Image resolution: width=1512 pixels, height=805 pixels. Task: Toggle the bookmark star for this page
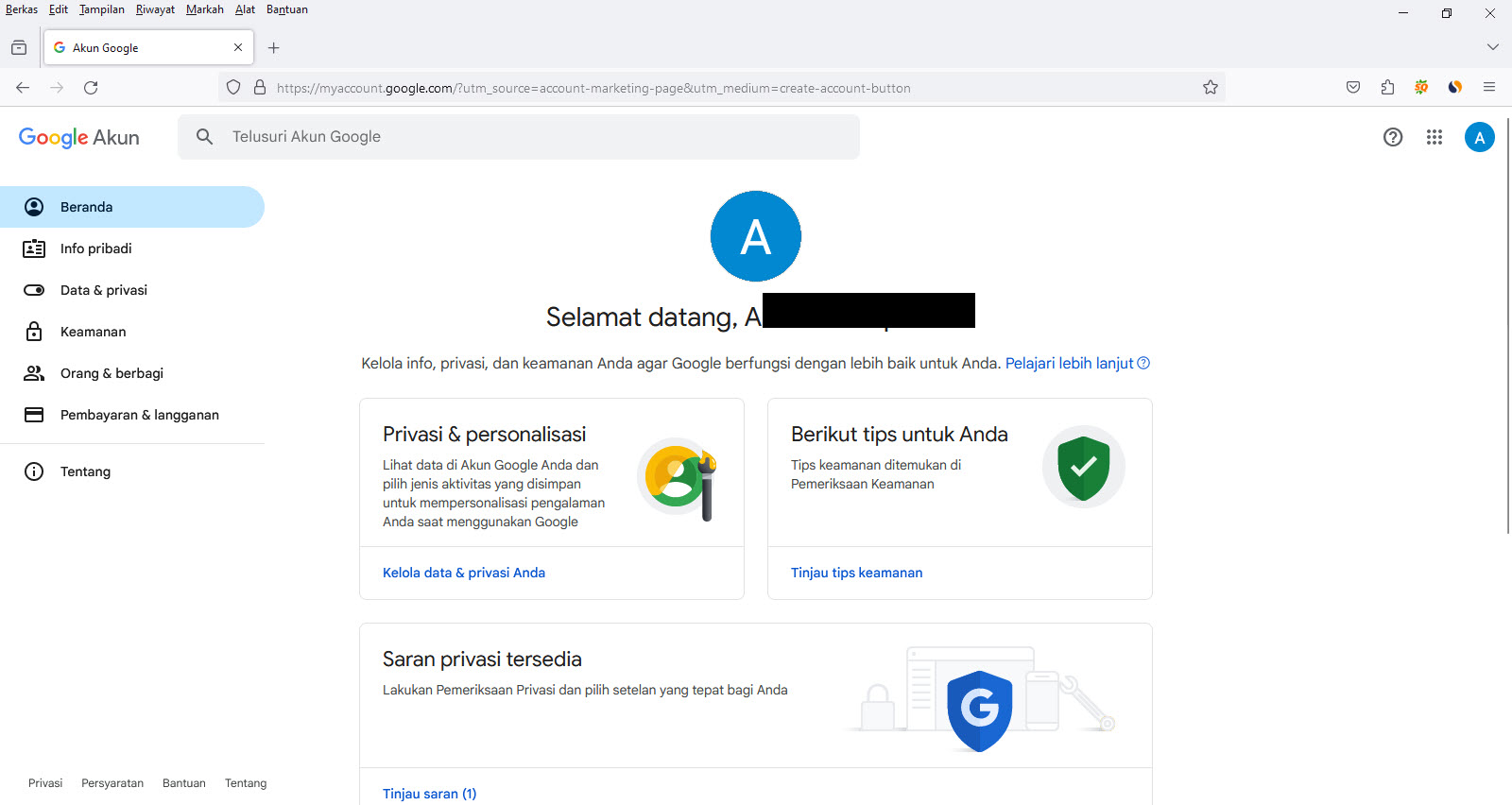click(x=1210, y=87)
